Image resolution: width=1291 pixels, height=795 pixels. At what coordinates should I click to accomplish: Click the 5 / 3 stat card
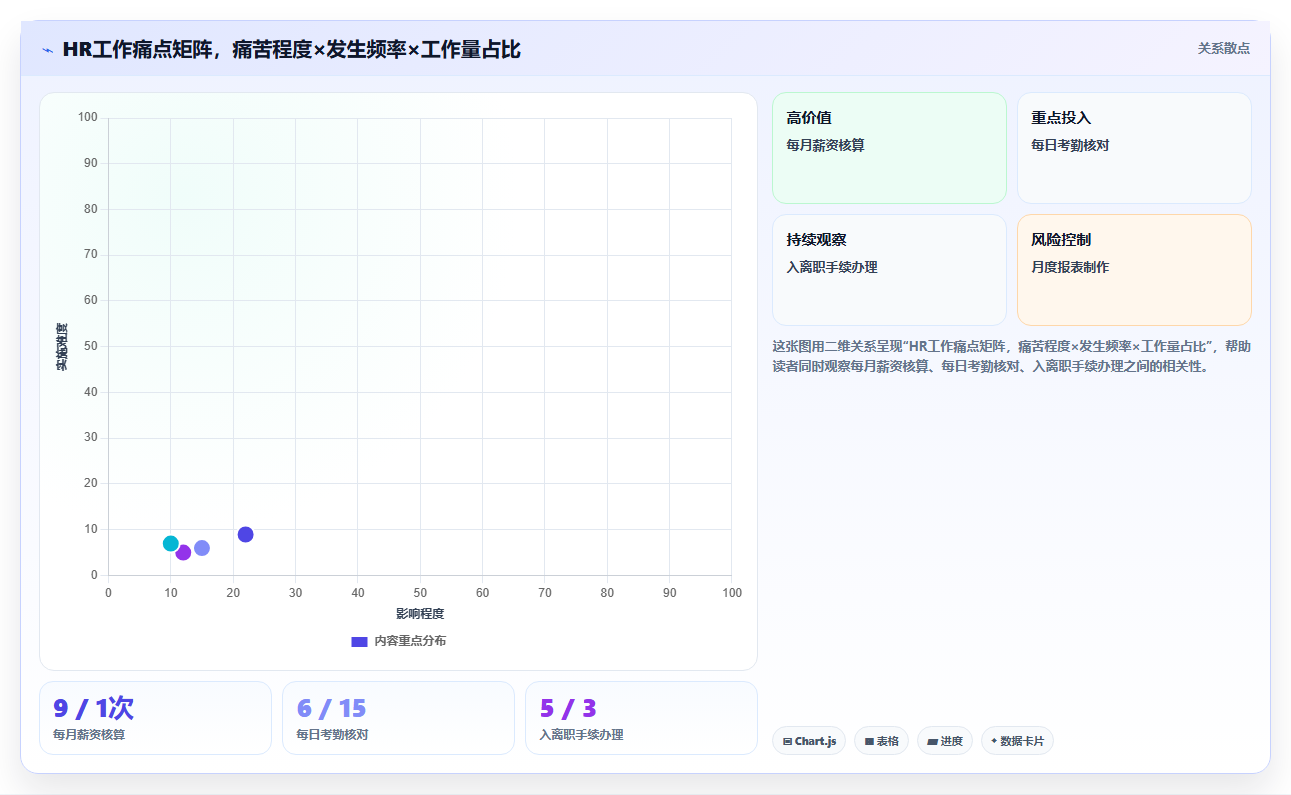(641, 718)
